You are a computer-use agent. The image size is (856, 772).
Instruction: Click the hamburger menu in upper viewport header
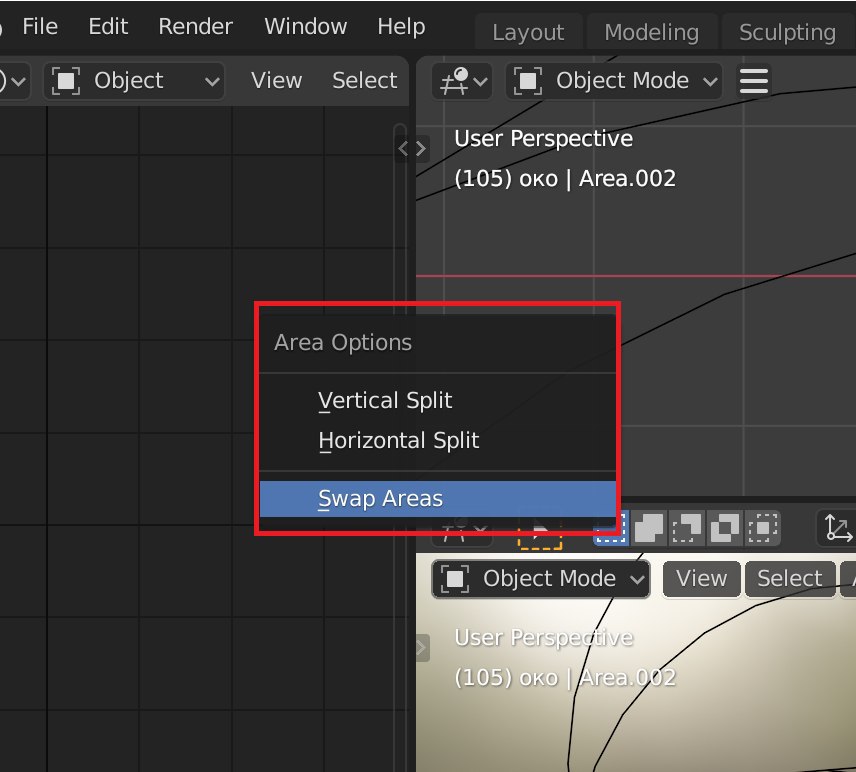click(x=754, y=81)
